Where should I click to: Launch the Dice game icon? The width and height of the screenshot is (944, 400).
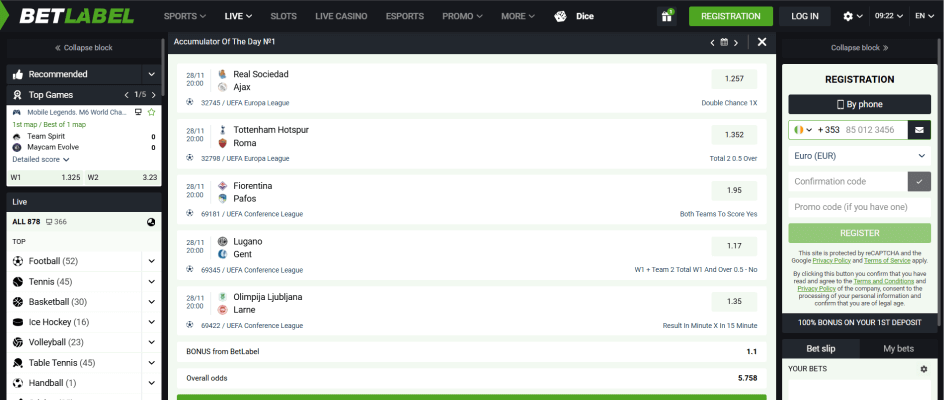click(x=560, y=16)
